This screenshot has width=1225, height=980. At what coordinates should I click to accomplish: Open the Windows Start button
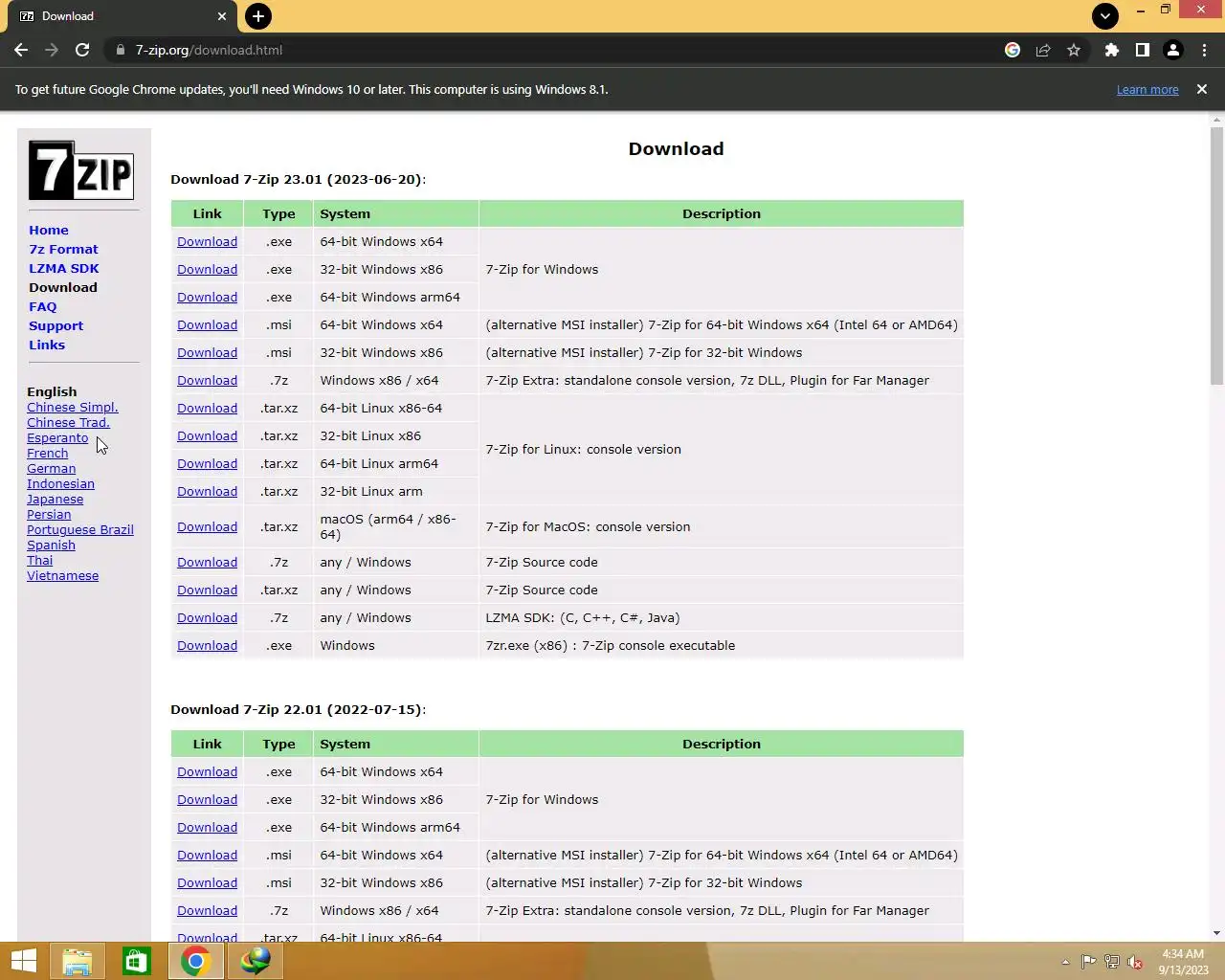coord(23,961)
